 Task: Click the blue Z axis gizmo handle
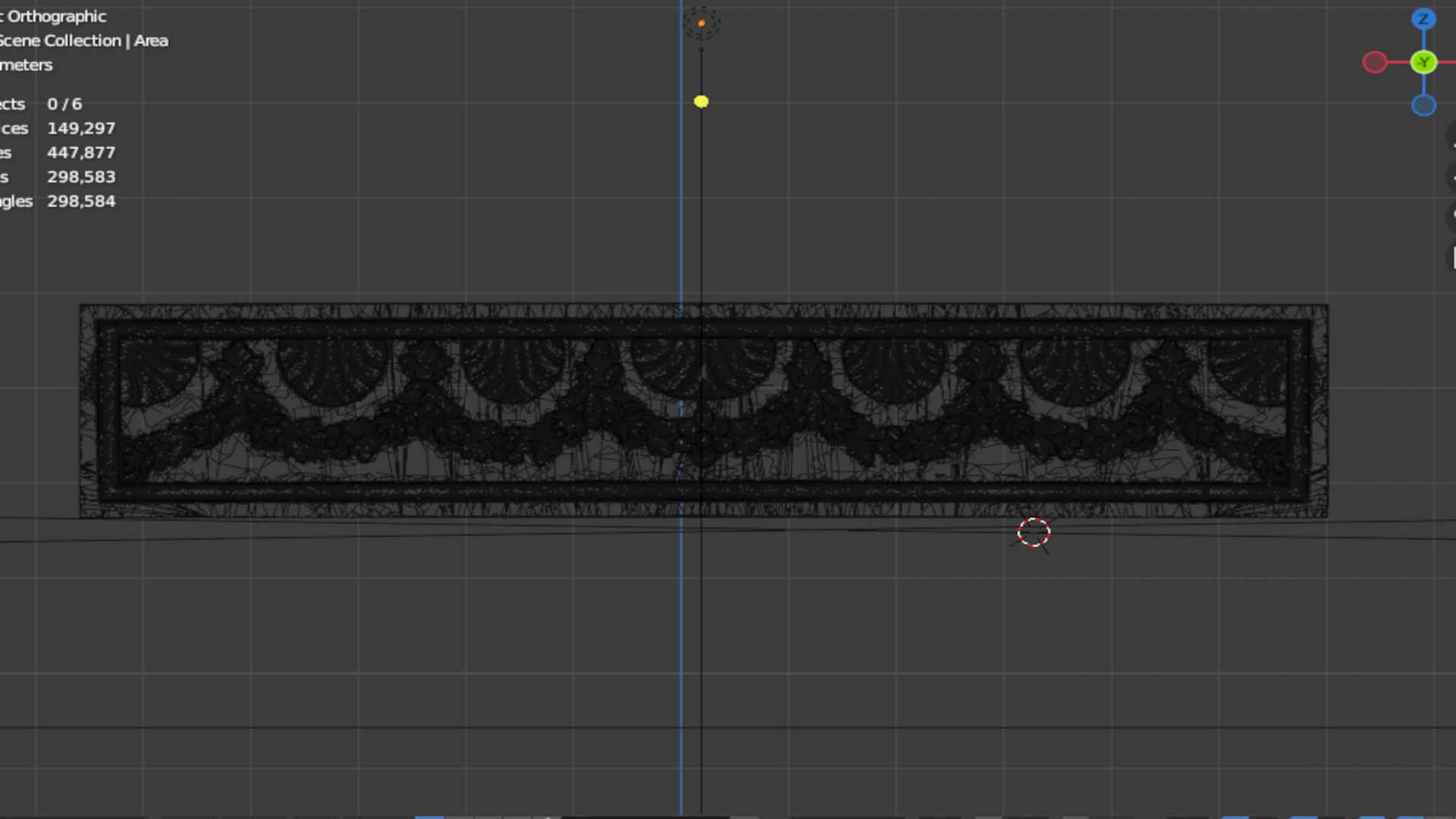(1423, 19)
